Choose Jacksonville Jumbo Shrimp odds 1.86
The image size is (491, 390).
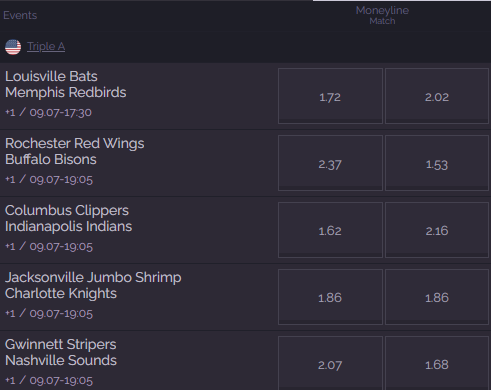(x=330, y=297)
